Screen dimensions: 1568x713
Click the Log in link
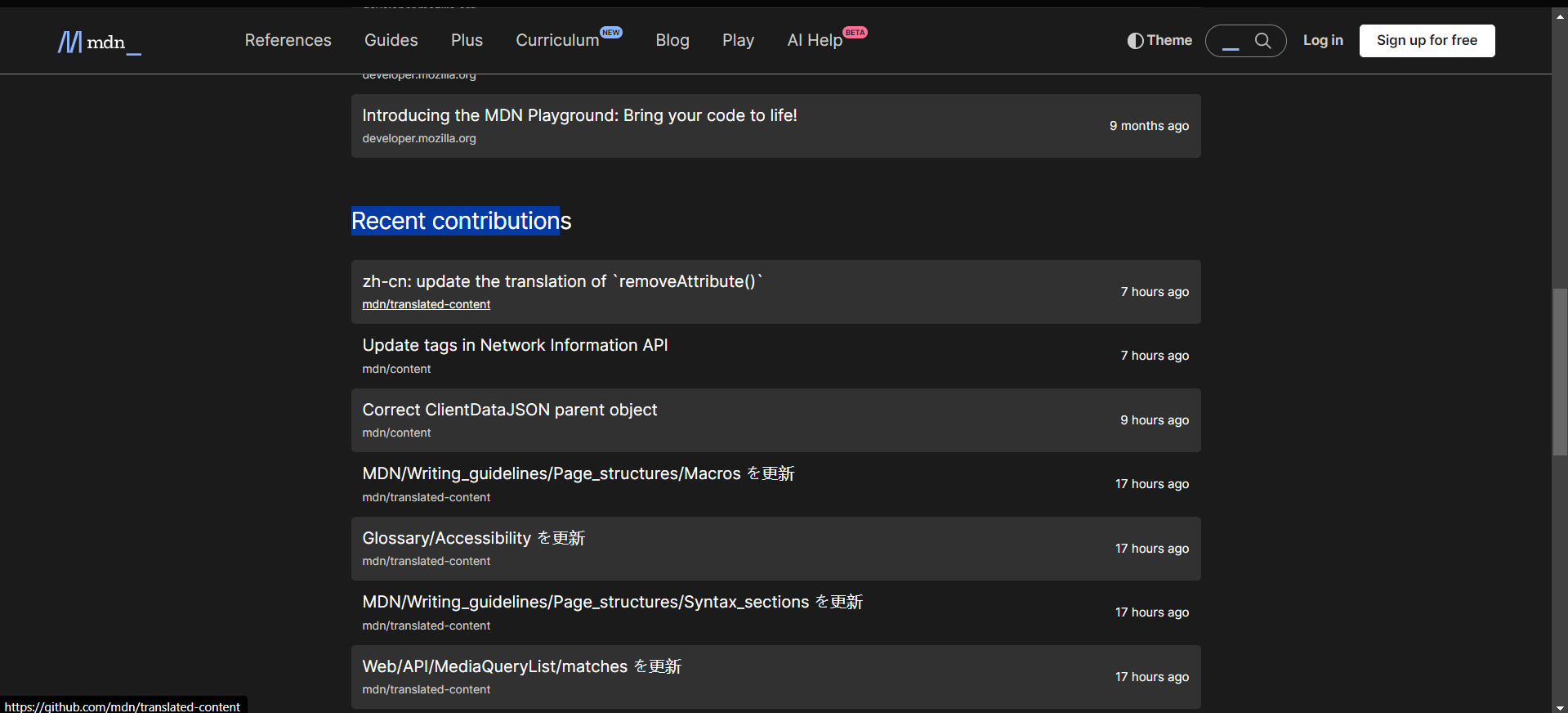1322,41
